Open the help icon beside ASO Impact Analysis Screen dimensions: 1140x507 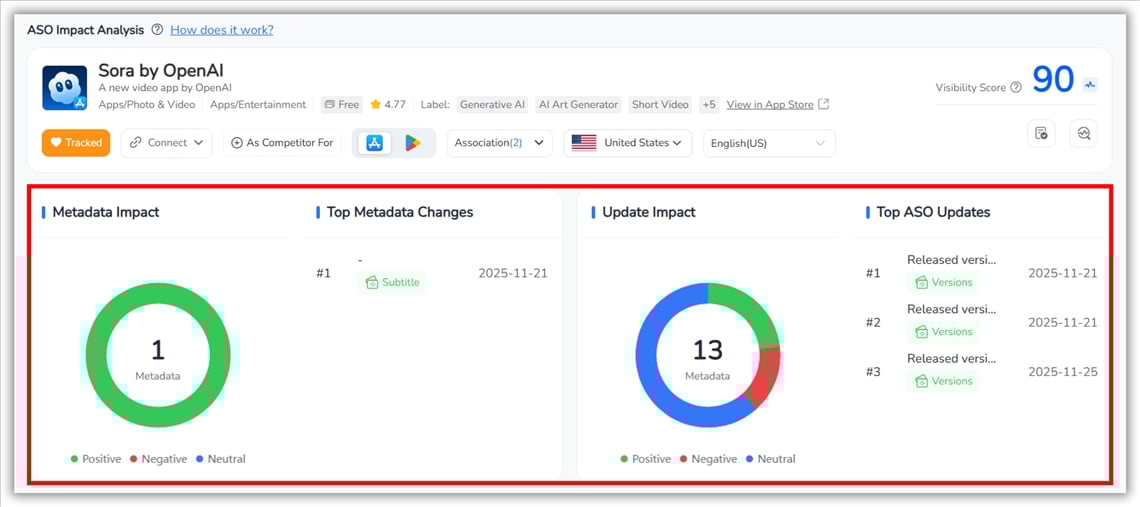click(157, 30)
